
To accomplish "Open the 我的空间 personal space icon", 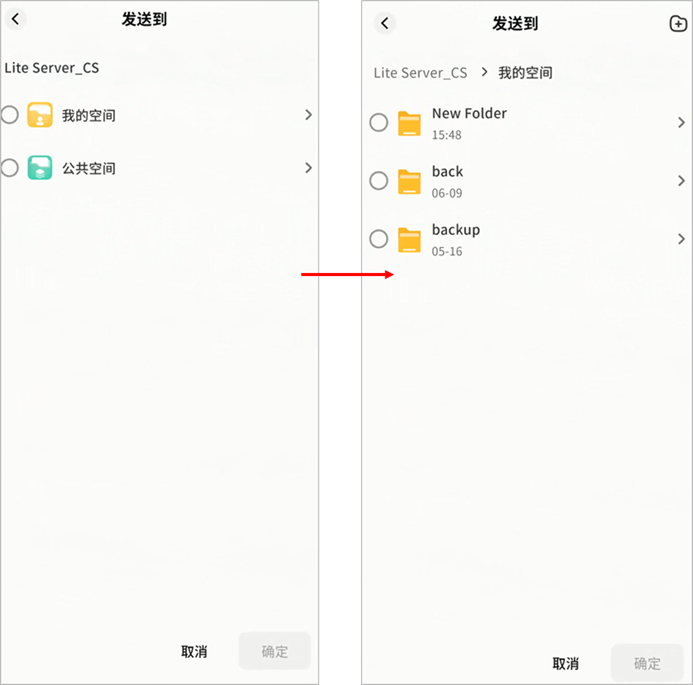I will pyautogui.click(x=40, y=115).
